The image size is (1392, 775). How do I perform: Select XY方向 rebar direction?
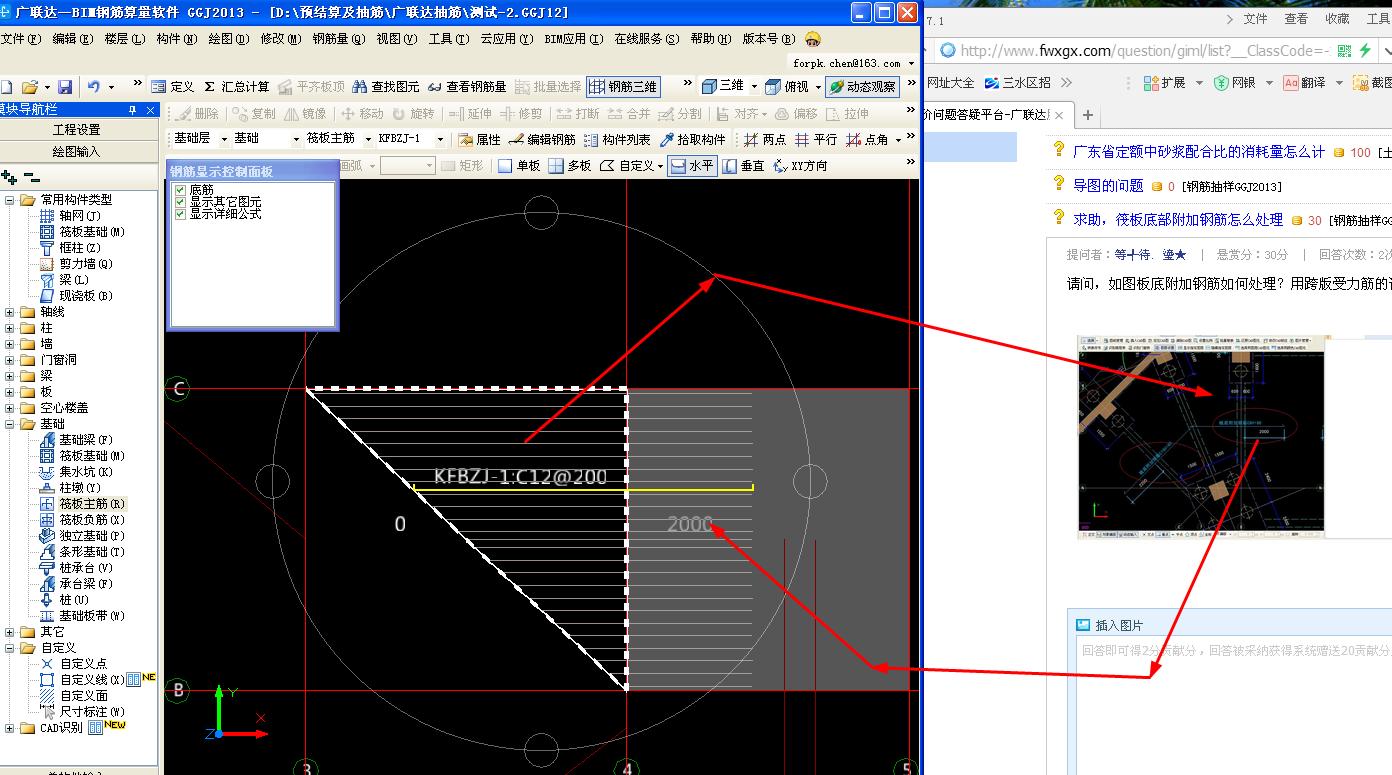pyautogui.click(x=800, y=166)
